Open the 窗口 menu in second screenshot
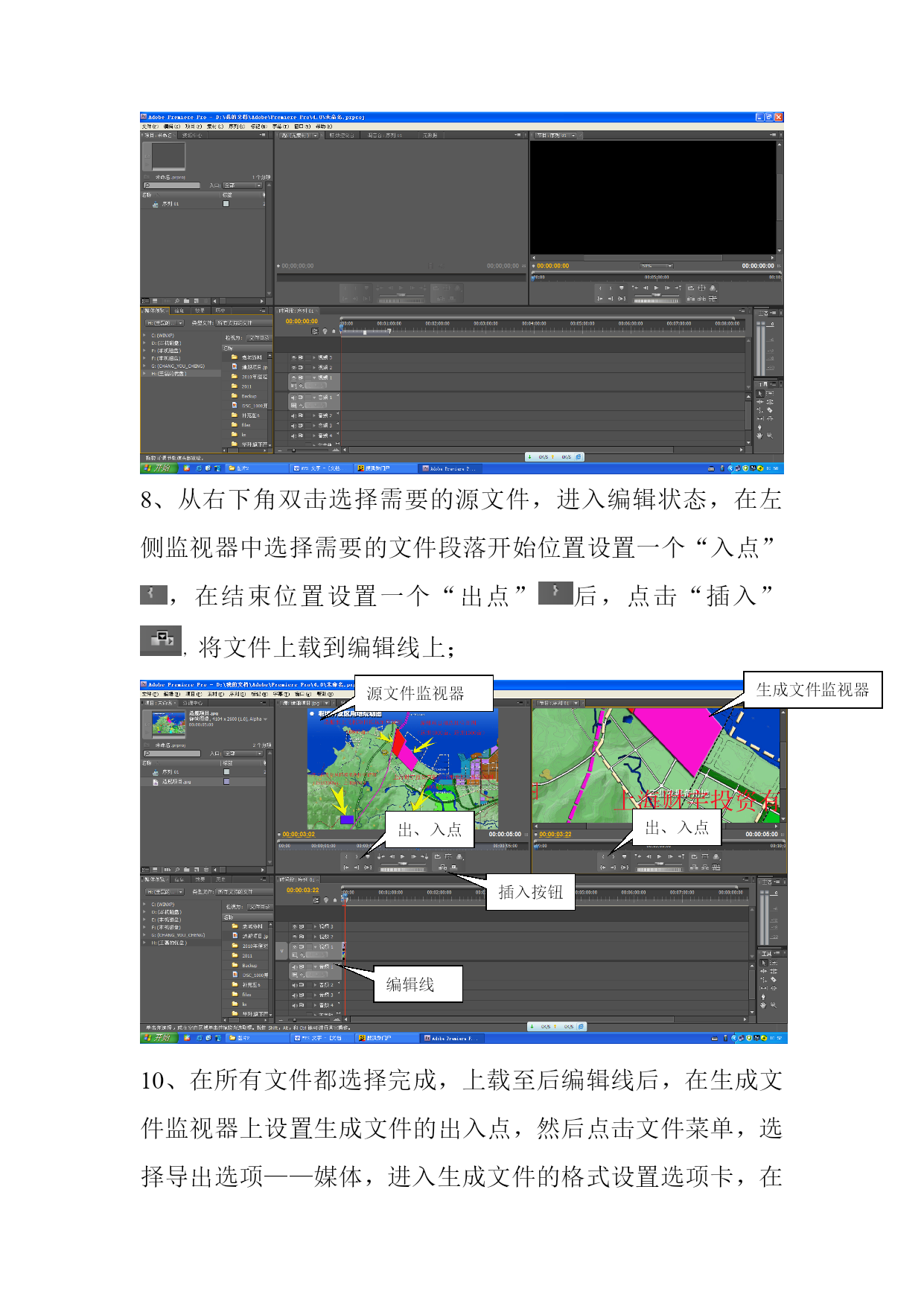924x1306 pixels. [x=304, y=694]
